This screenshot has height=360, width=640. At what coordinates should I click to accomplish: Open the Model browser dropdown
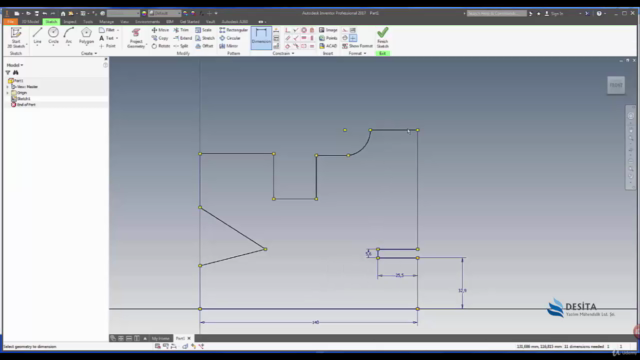pos(15,65)
